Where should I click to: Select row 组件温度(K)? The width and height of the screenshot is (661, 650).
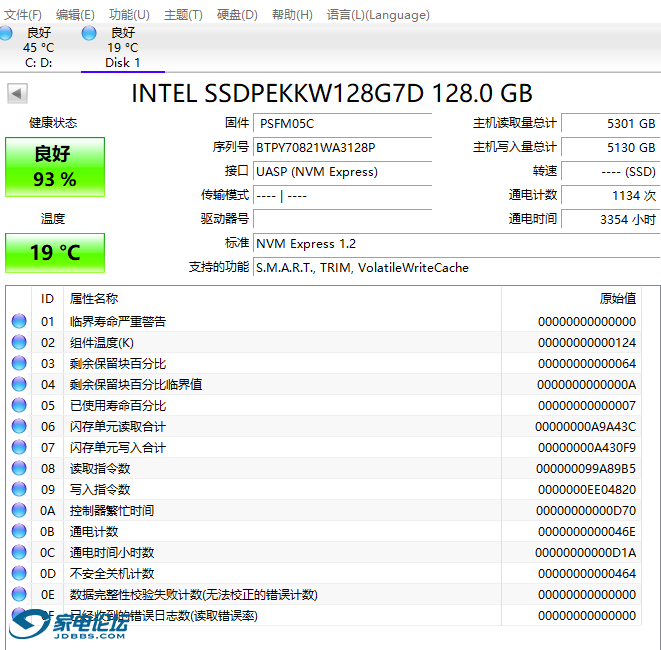[x=324, y=343]
